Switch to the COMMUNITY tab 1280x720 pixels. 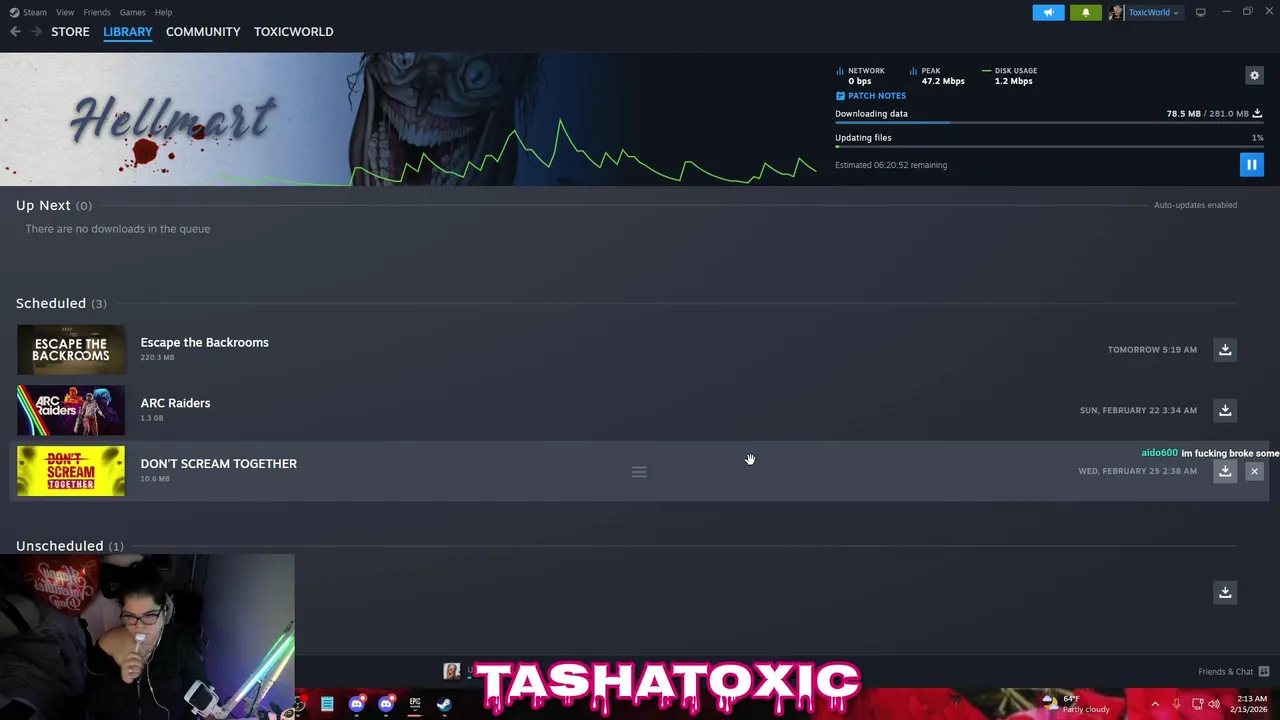pos(203,32)
